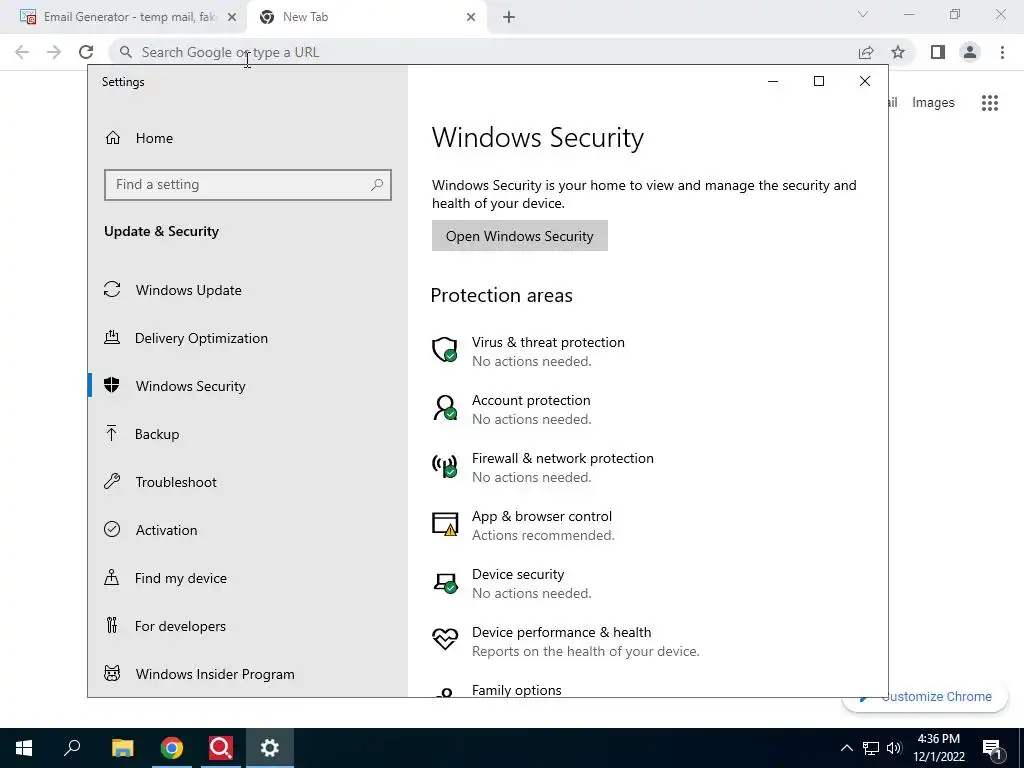Click Chrome's bookmark star icon

point(898,52)
